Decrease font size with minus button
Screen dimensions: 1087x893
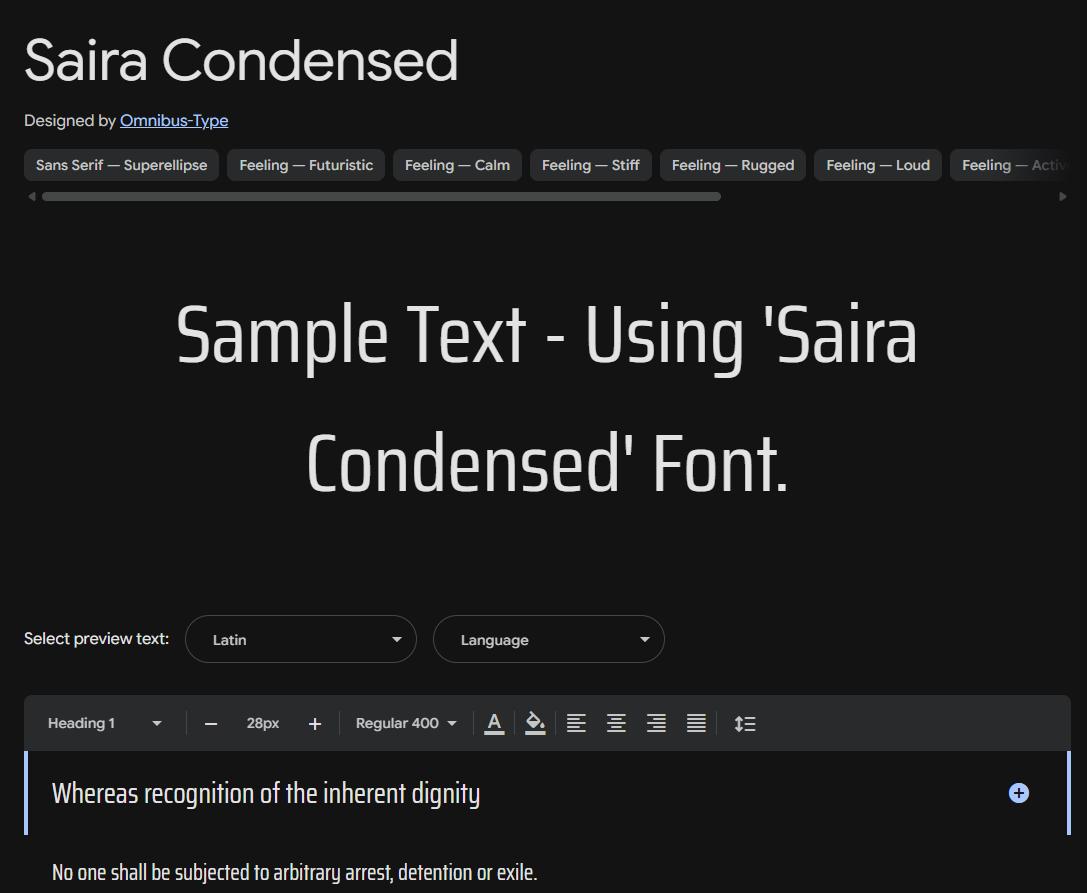211,724
